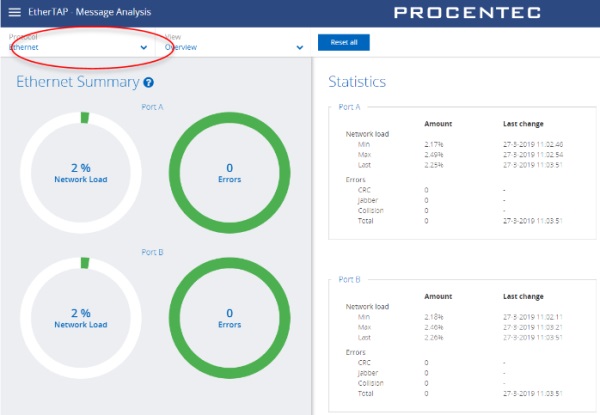The width and height of the screenshot is (600, 415).
Task: Click Port B label in summary
Action: click(x=152, y=252)
